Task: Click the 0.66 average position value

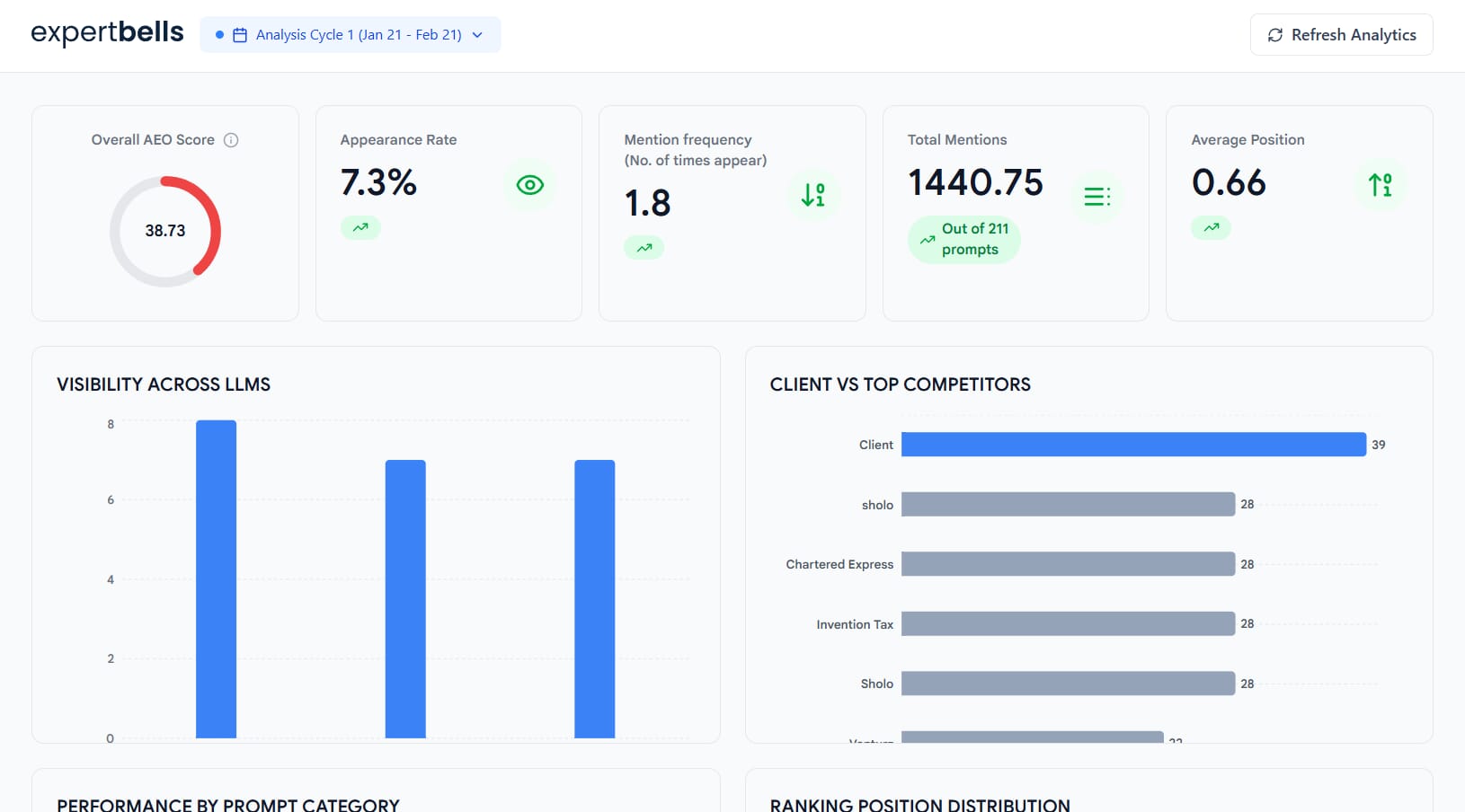Action: 1230,182
